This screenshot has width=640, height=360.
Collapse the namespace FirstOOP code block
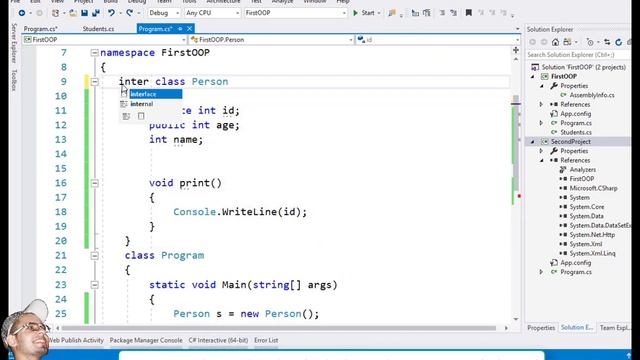[x=94, y=53]
